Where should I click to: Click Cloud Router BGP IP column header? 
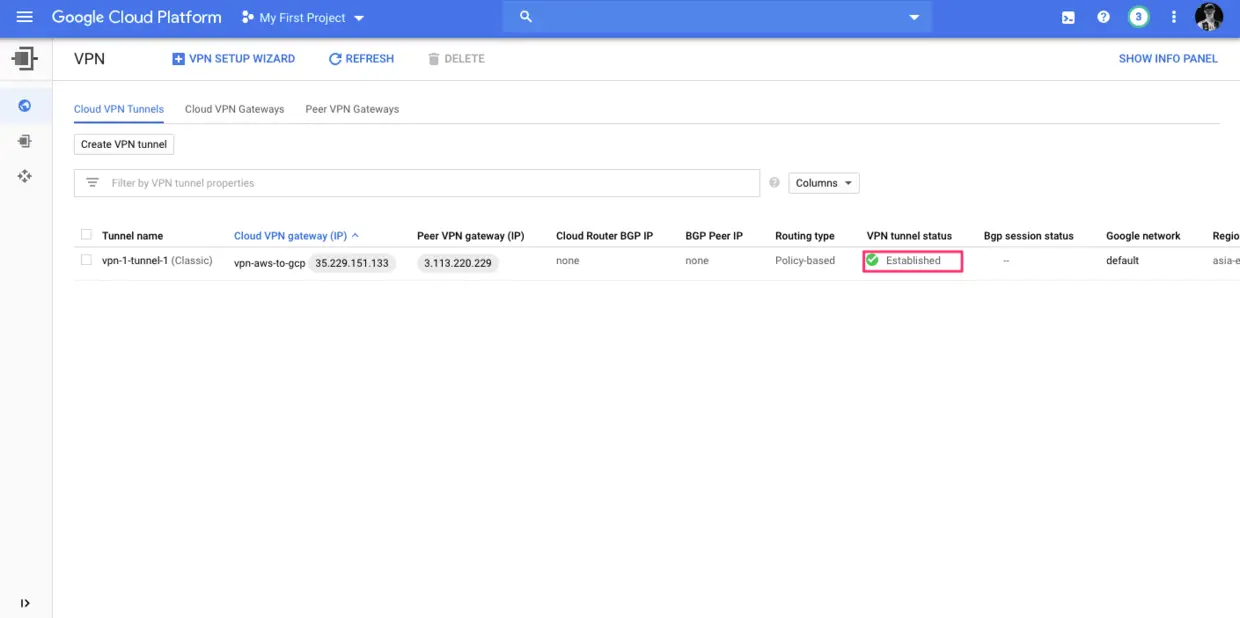tap(604, 236)
